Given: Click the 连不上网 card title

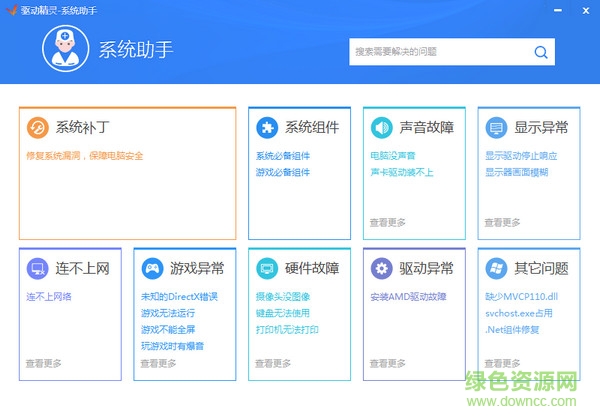Looking at the screenshot, I should coord(83,268).
